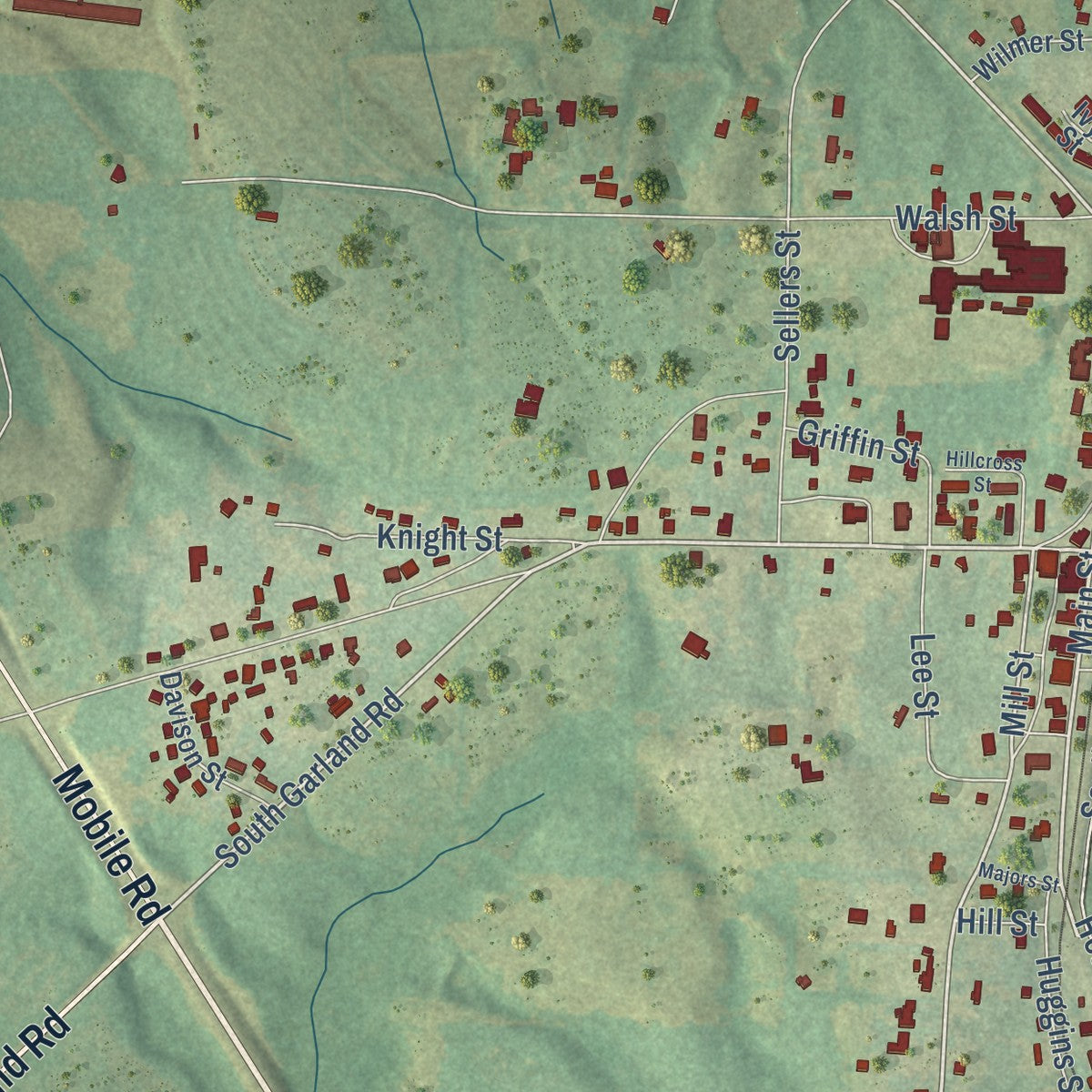The image size is (1092, 1092).
Task: Select the South Garland Rd label
Action: 310,779
